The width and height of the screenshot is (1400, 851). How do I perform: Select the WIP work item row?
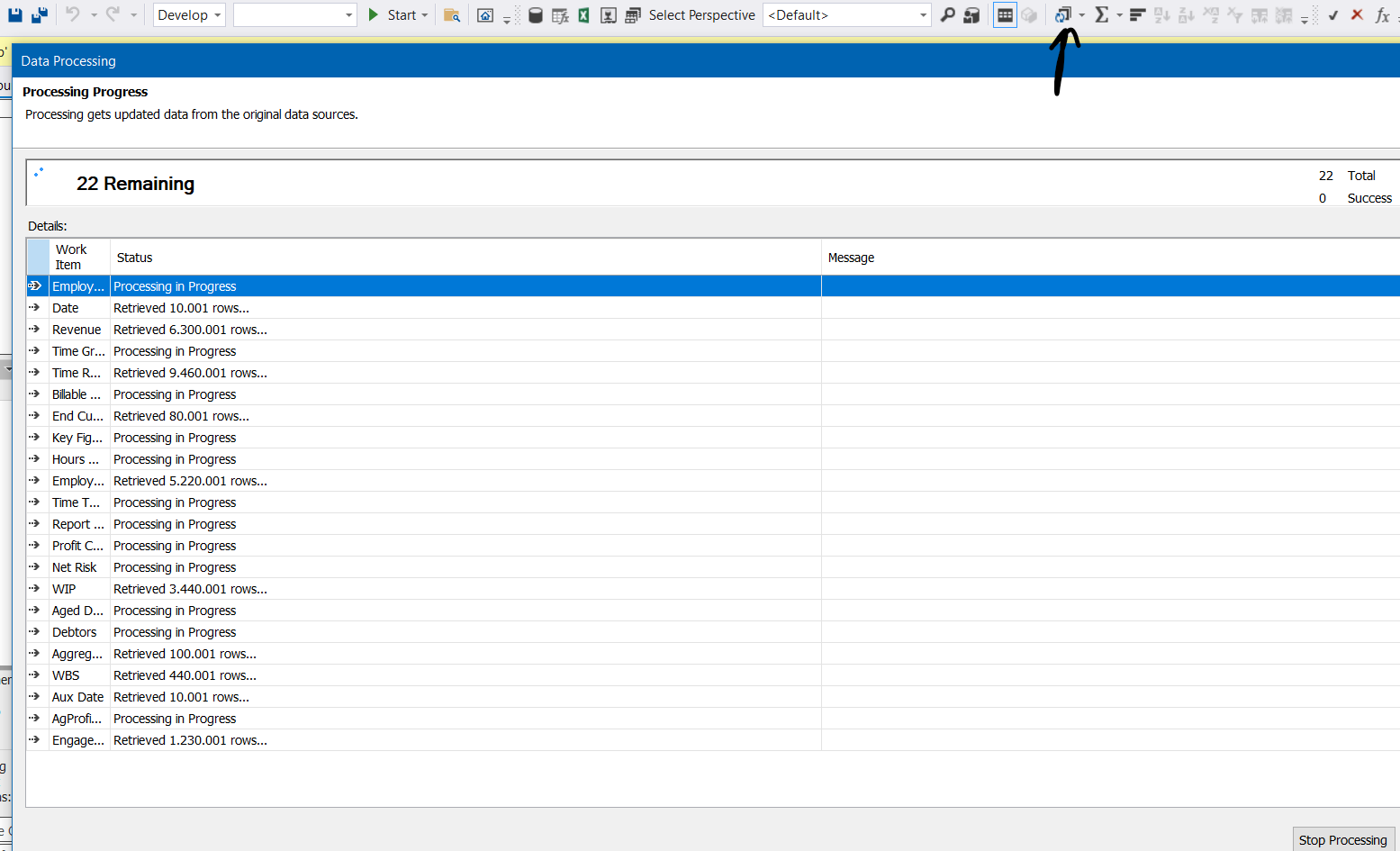(x=713, y=589)
